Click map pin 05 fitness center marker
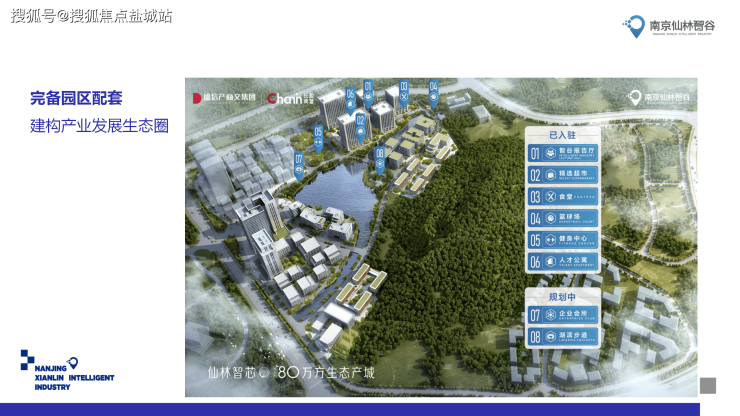 pos(318,139)
